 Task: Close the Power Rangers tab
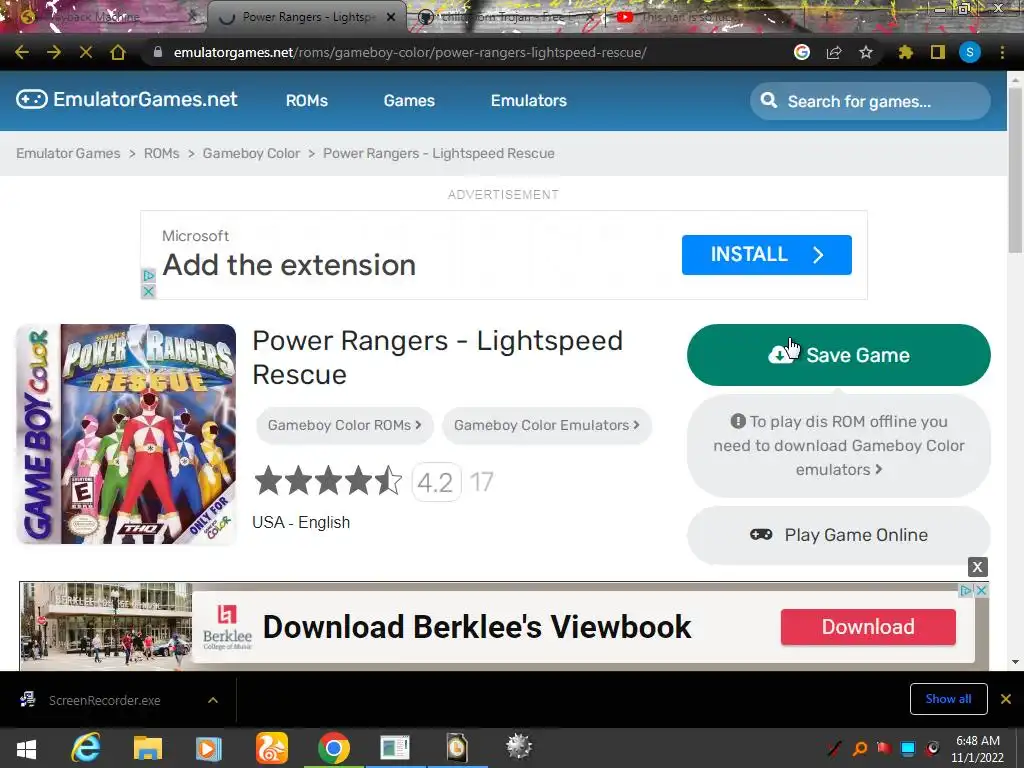coord(391,17)
